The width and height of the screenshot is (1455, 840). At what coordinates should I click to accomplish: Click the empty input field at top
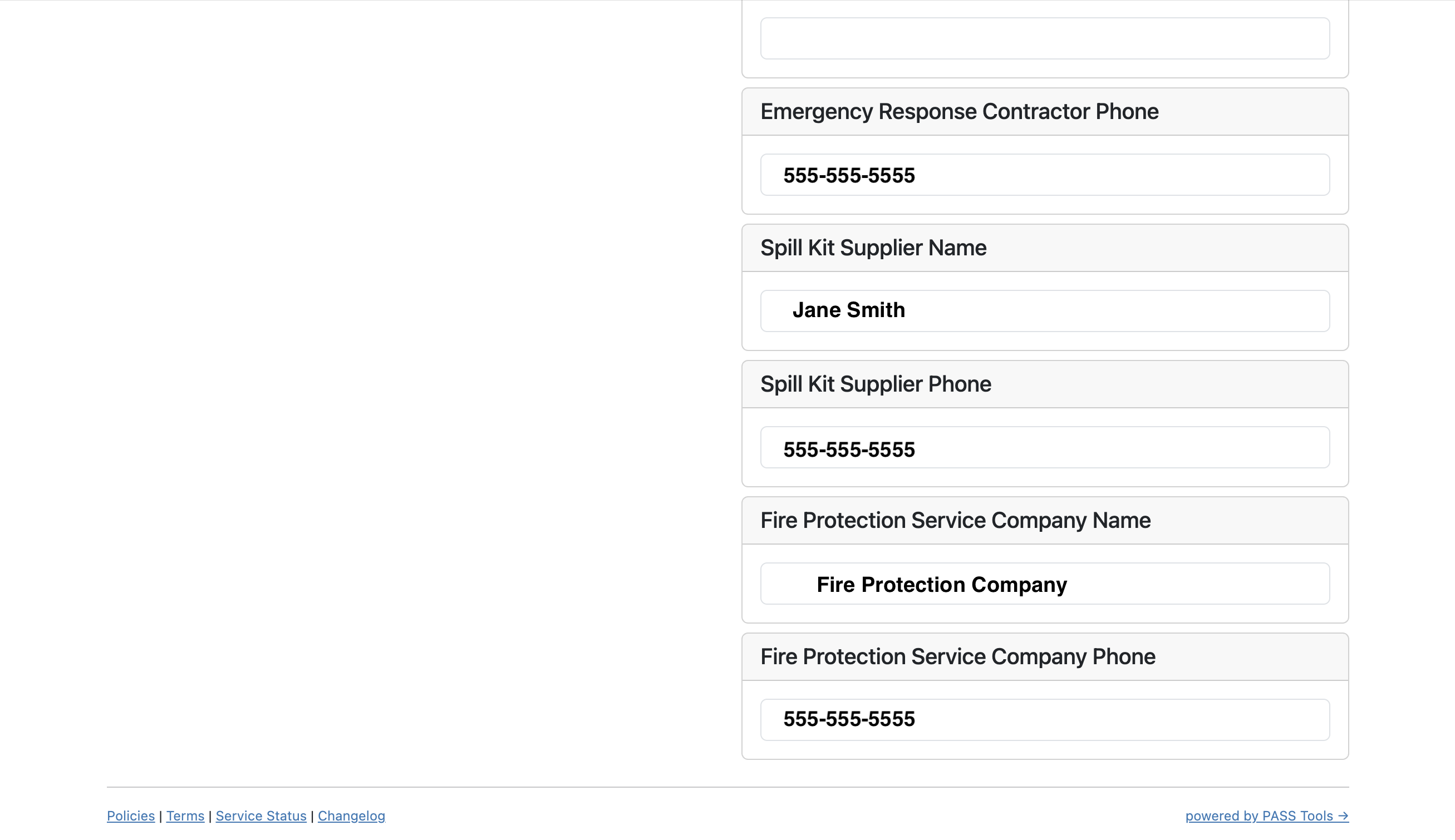(1044, 38)
